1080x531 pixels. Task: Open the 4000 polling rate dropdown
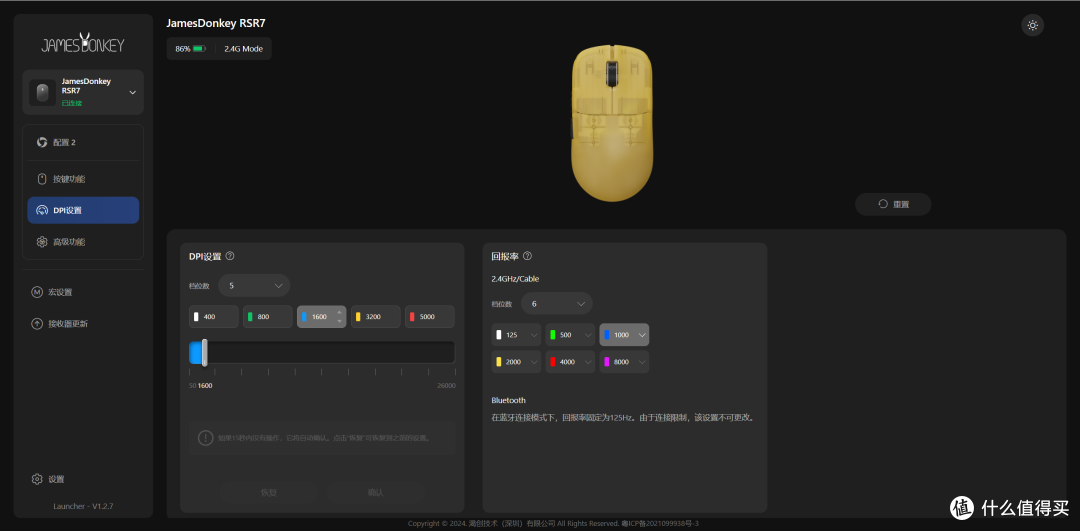[570, 362]
